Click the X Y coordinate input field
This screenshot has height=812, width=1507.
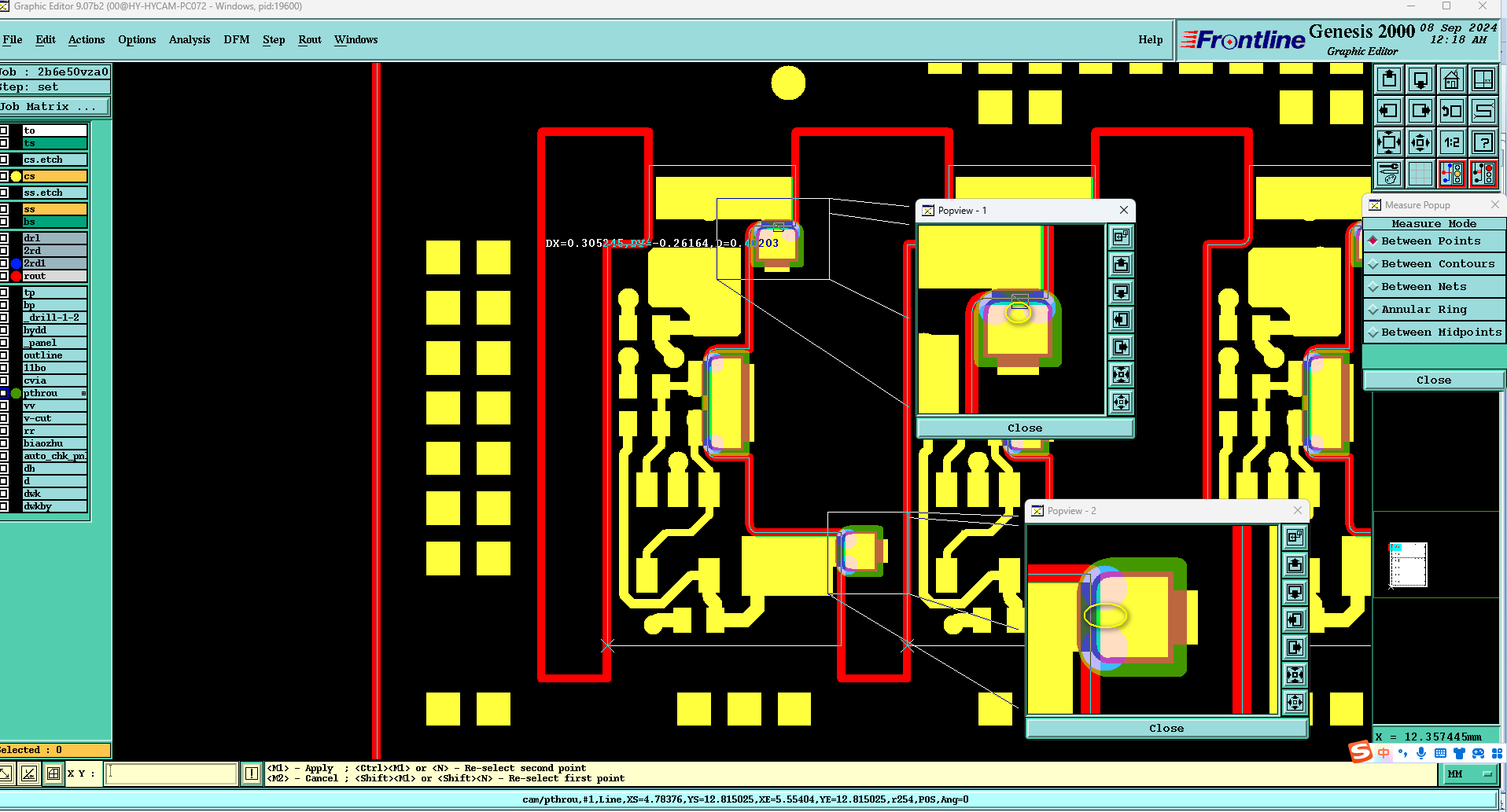[x=171, y=773]
